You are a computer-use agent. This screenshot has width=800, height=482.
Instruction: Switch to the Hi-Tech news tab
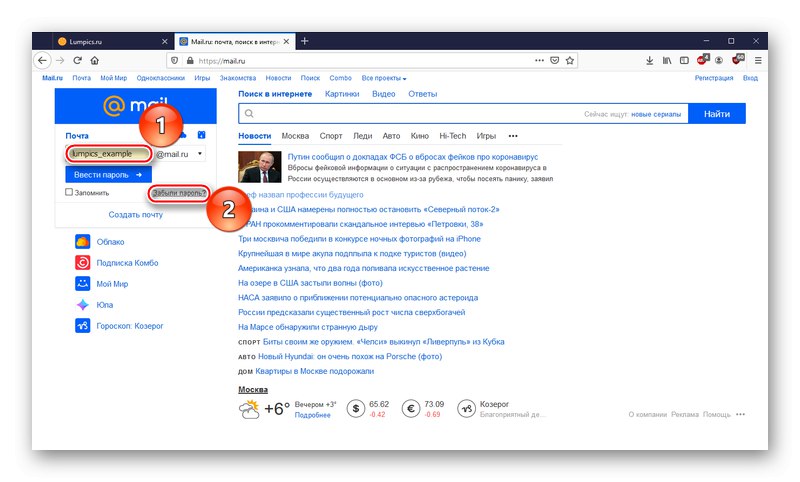click(x=453, y=136)
